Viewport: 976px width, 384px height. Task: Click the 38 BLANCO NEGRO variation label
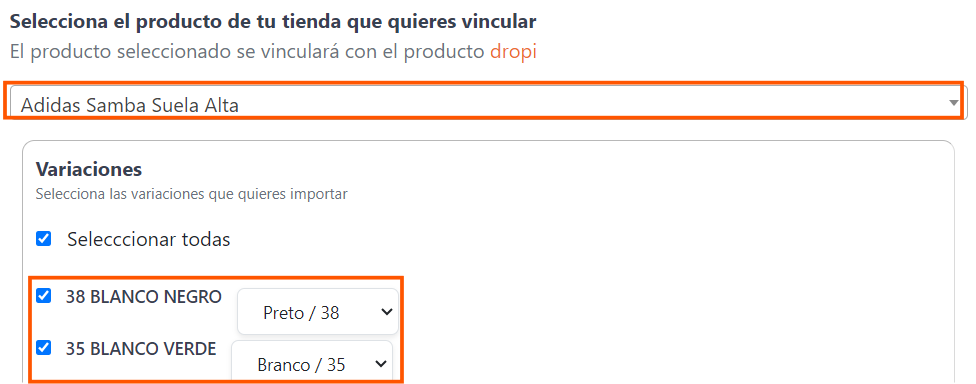pyautogui.click(x=144, y=297)
